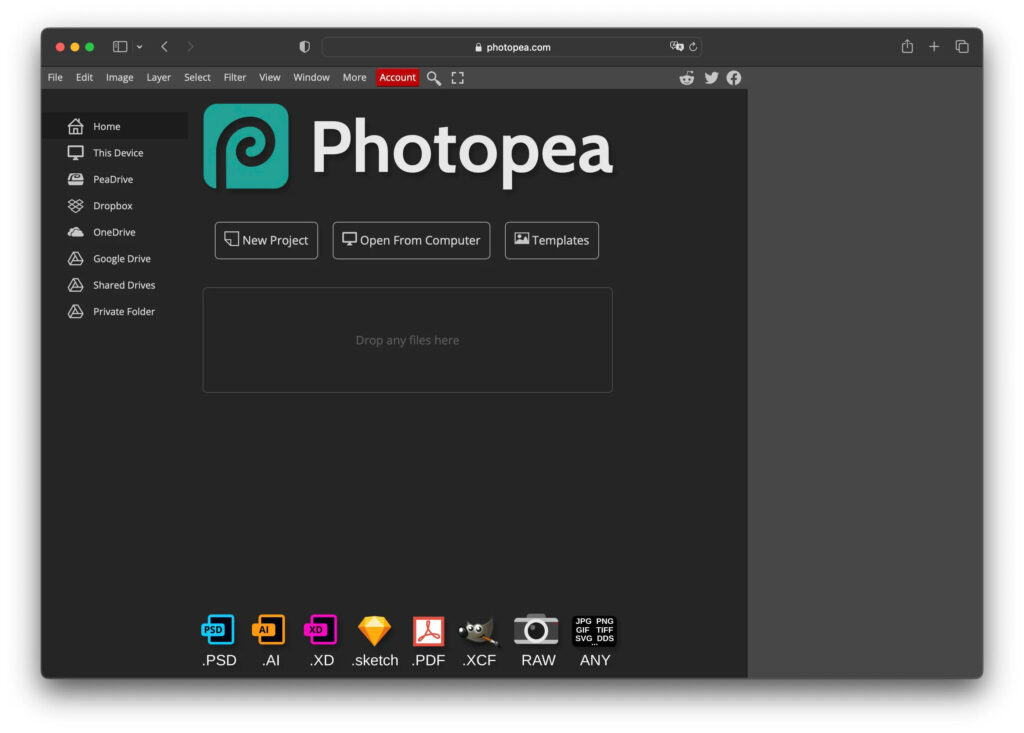Screen dimensions: 1024x733
Task: Open a file from your computer
Action: click(410, 240)
